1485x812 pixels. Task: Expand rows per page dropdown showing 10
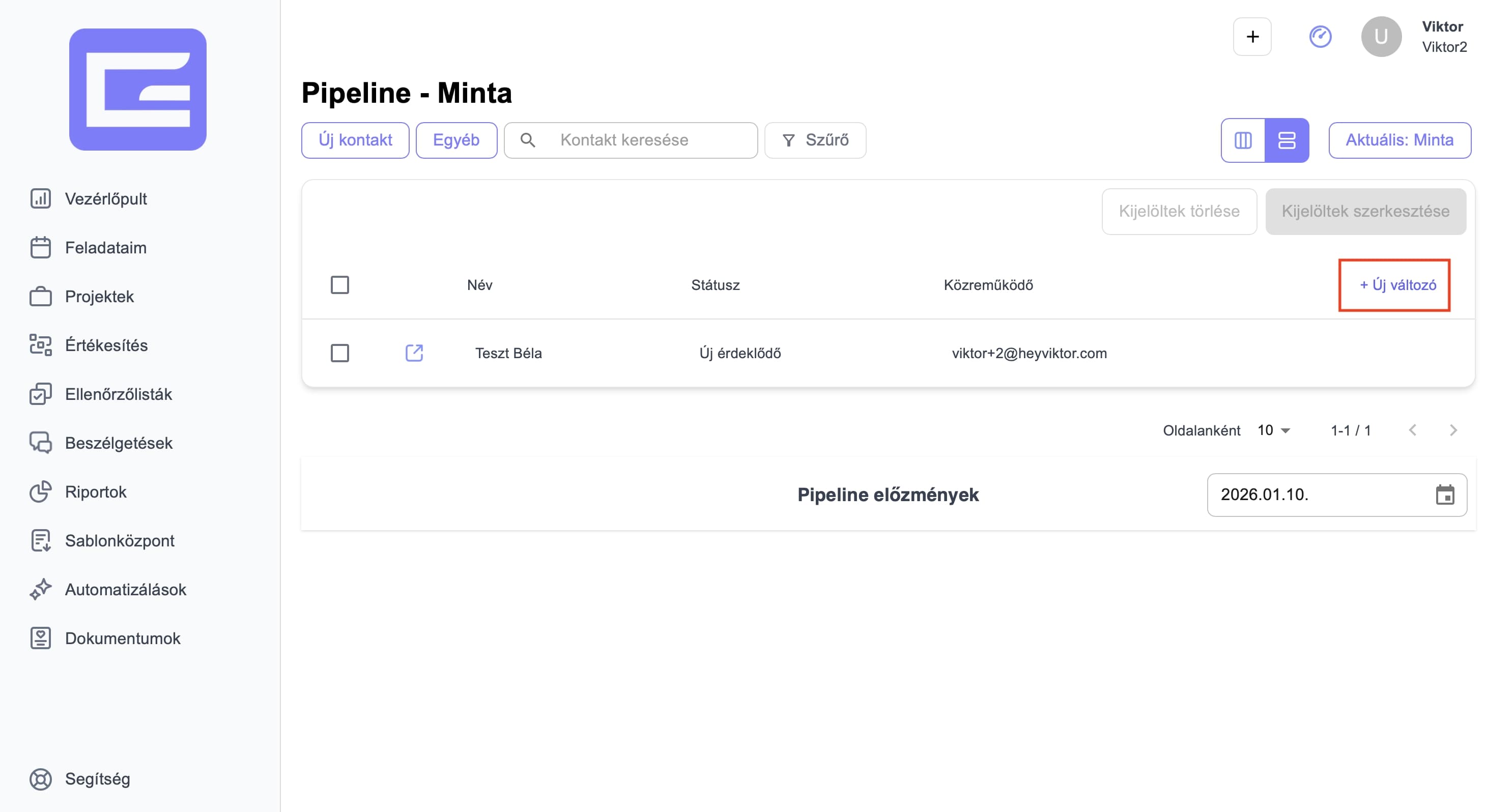tap(1274, 430)
